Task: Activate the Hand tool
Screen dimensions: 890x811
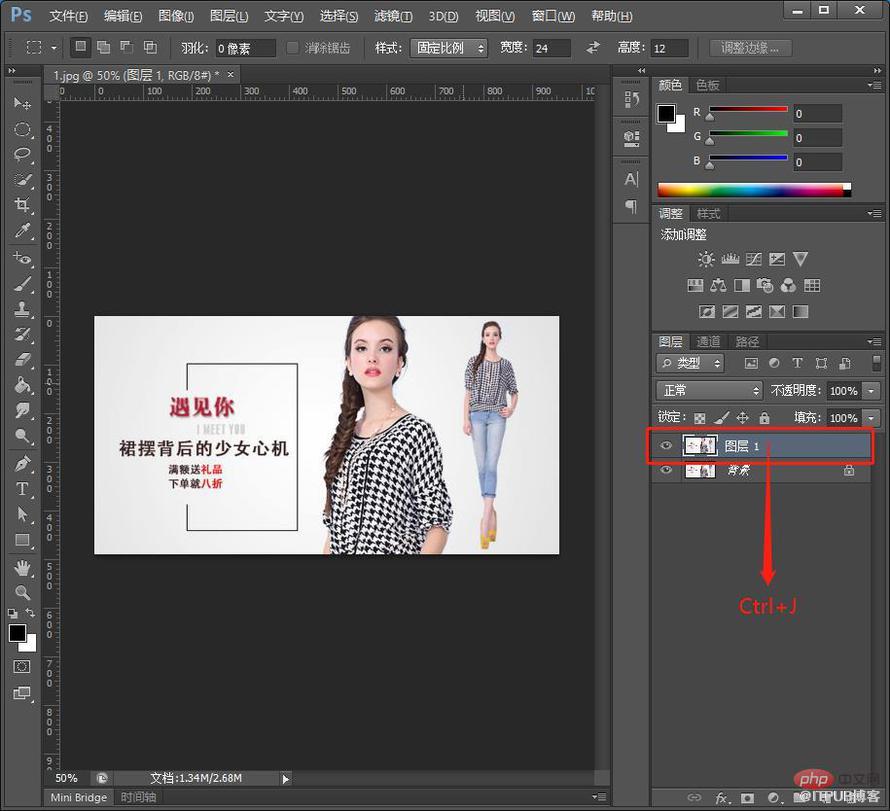Action: pos(22,567)
